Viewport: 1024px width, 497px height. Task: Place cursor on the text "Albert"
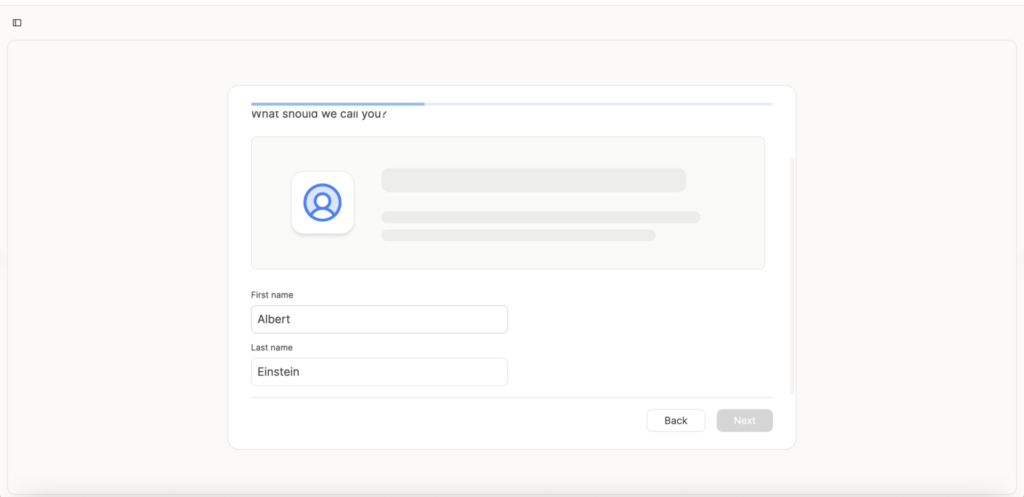coord(274,320)
